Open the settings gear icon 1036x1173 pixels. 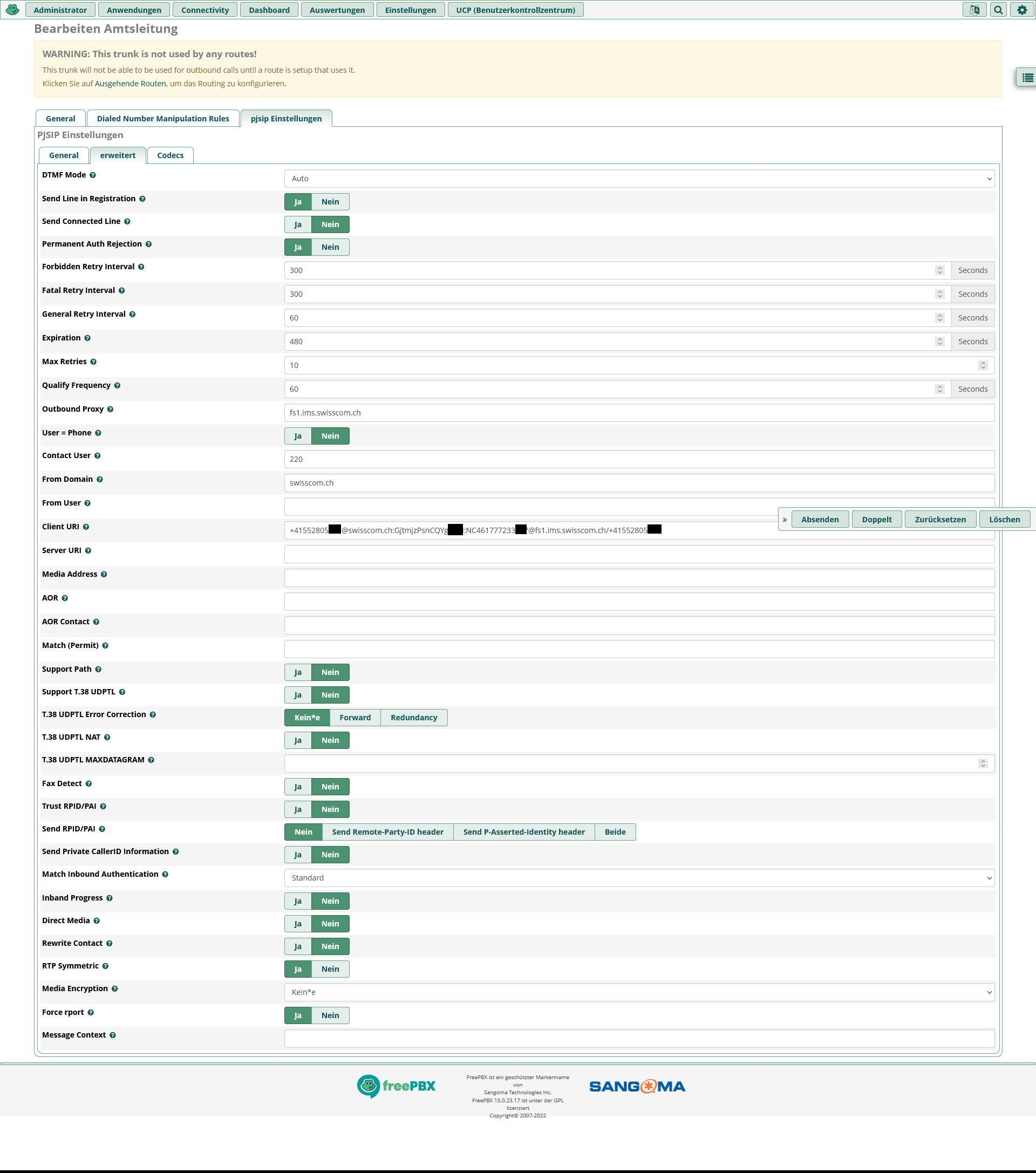pyautogui.click(x=1021, y=10)
